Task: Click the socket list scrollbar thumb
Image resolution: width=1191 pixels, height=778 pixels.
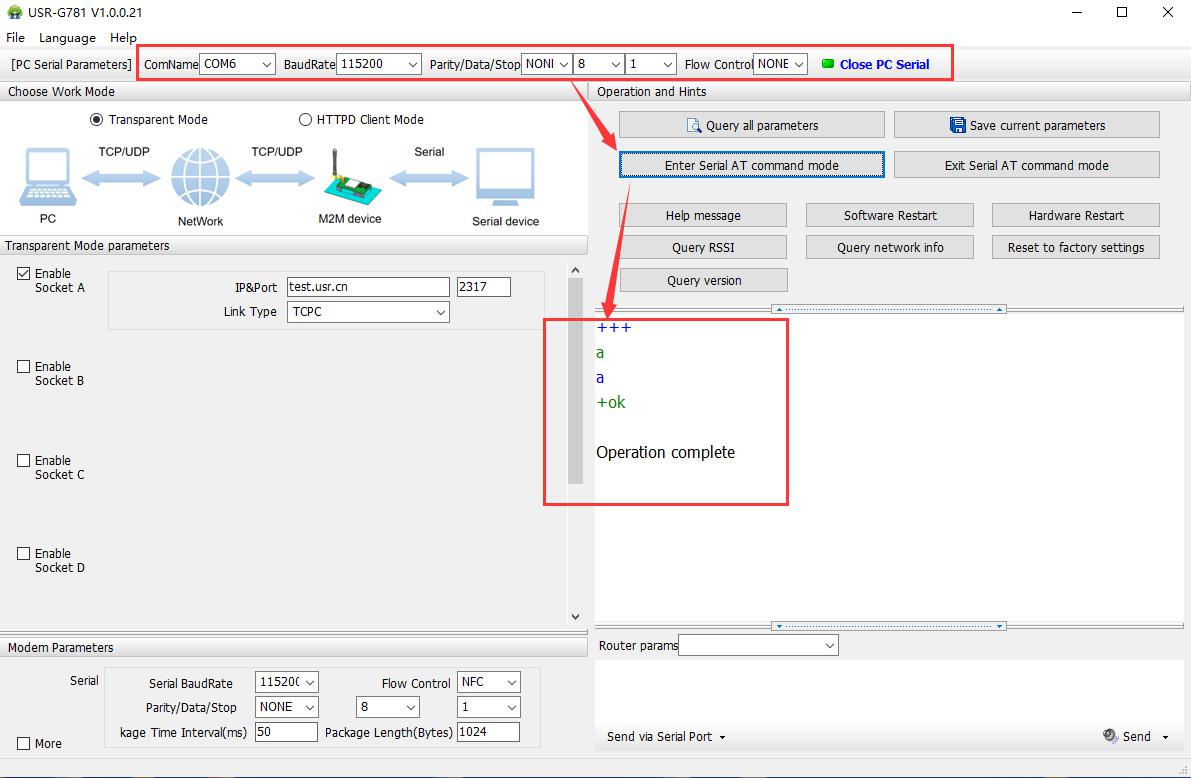Action: click(575, 381)
